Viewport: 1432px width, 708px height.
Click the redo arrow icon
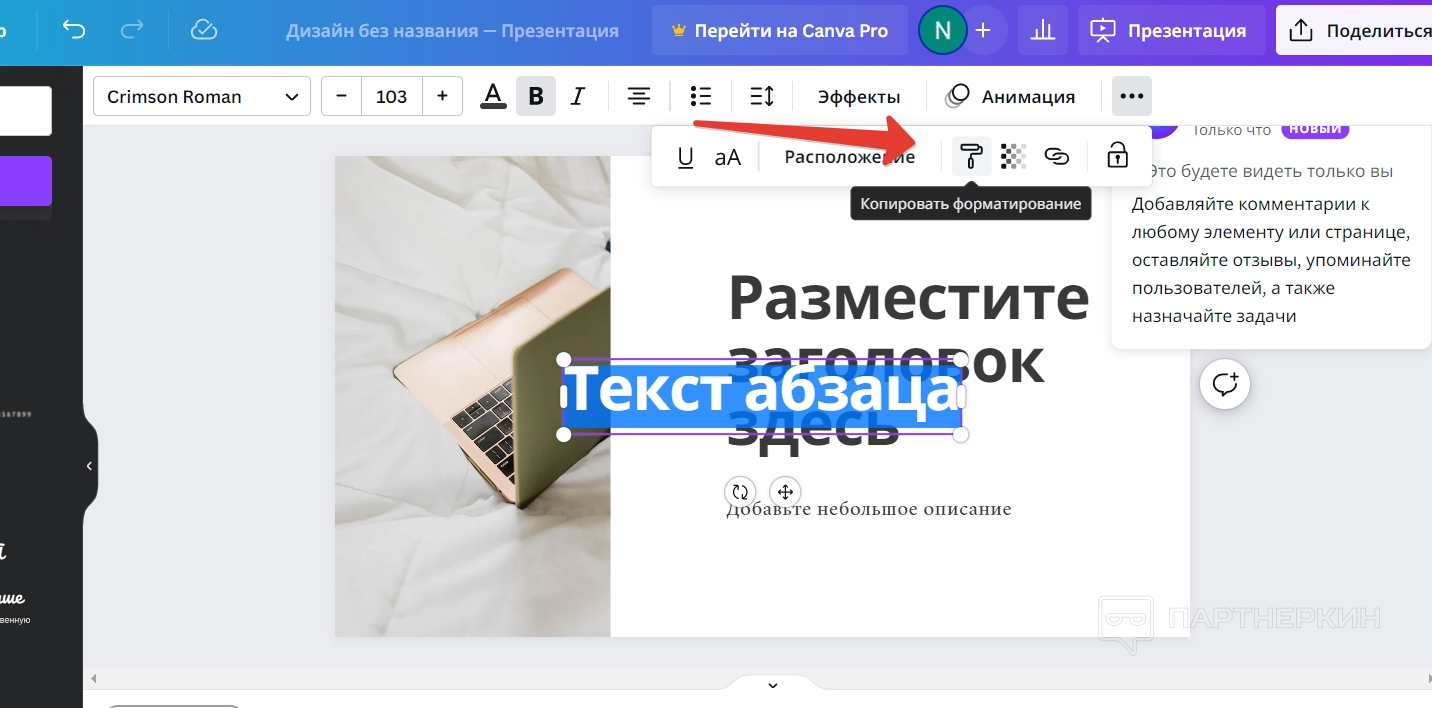pos(132,30)
